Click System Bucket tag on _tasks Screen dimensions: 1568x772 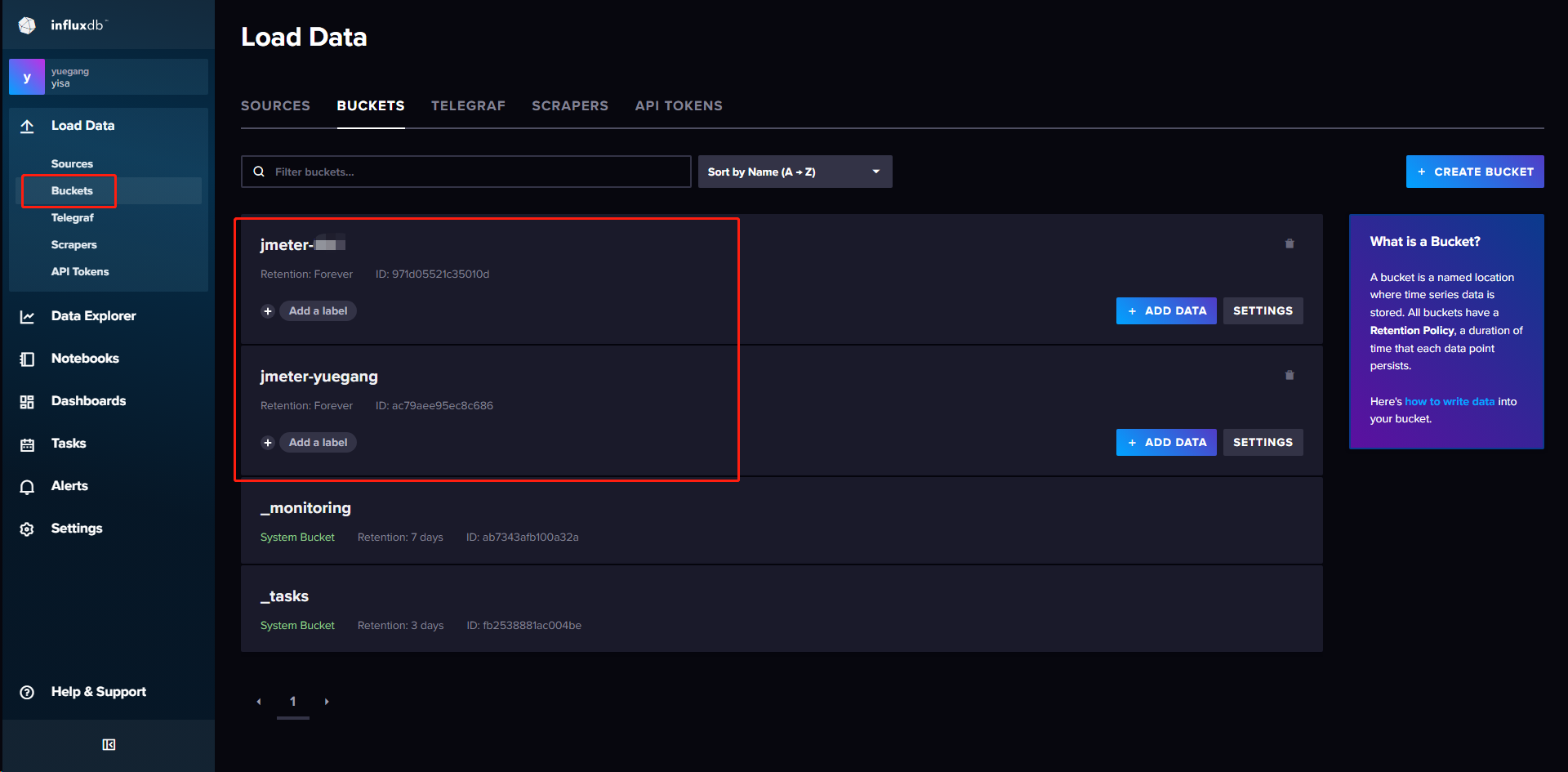297,626
